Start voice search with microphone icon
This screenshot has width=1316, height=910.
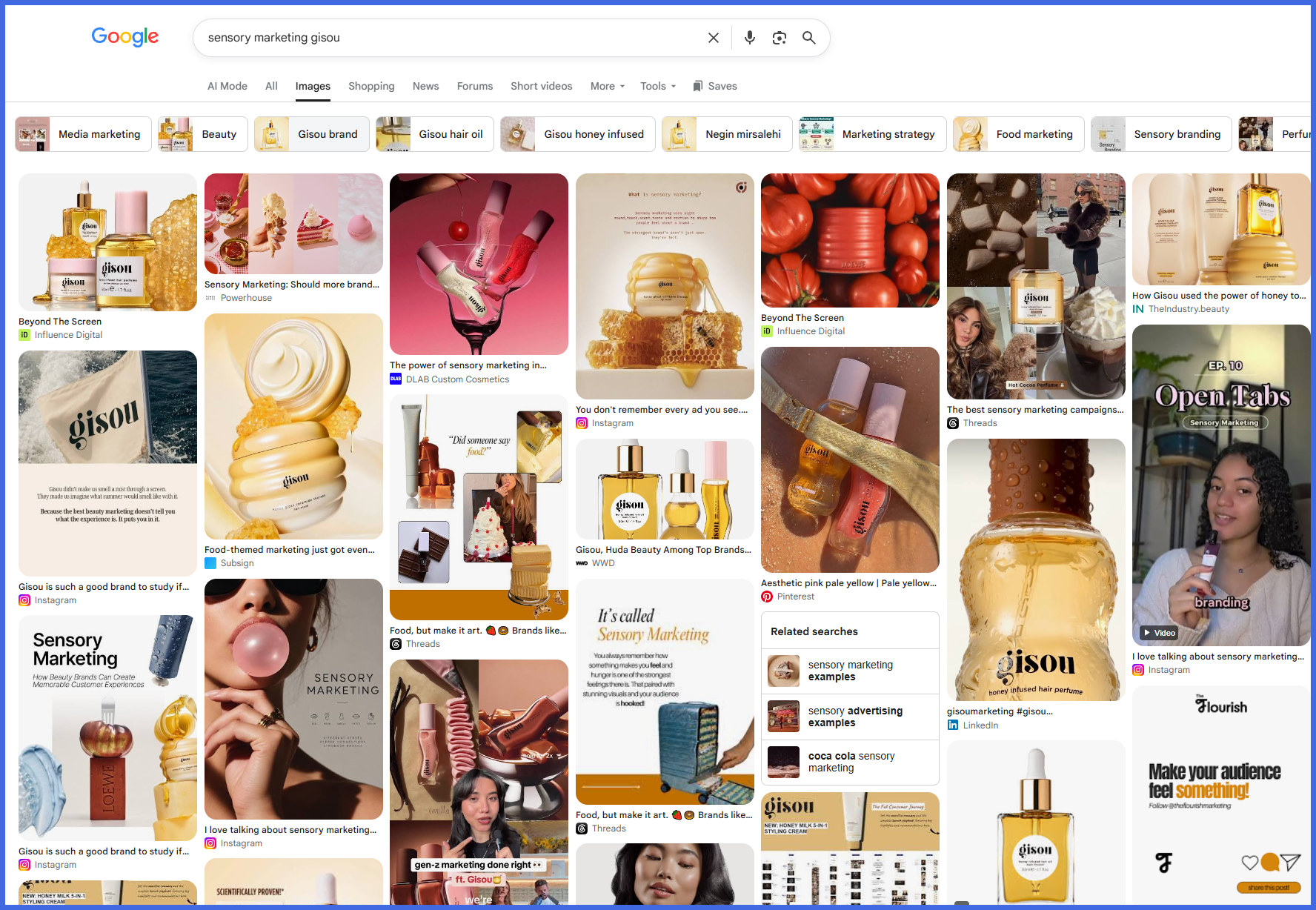tap(750, 38)
